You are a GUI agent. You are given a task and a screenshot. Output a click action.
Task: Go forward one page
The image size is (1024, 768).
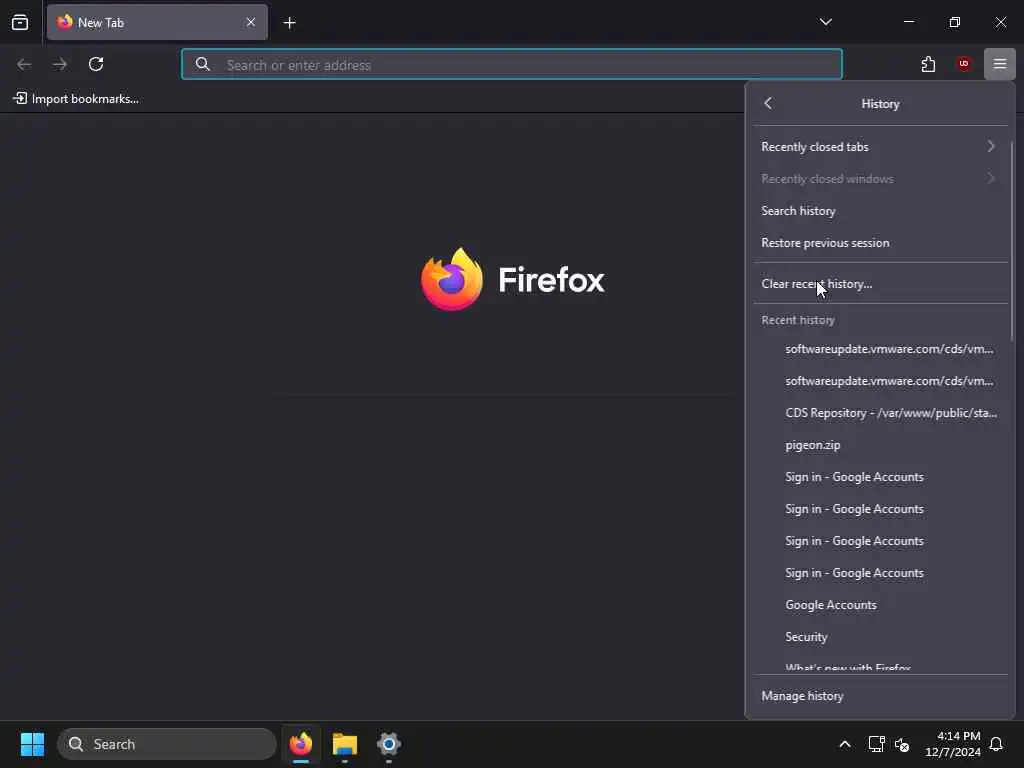pos(60,64)
